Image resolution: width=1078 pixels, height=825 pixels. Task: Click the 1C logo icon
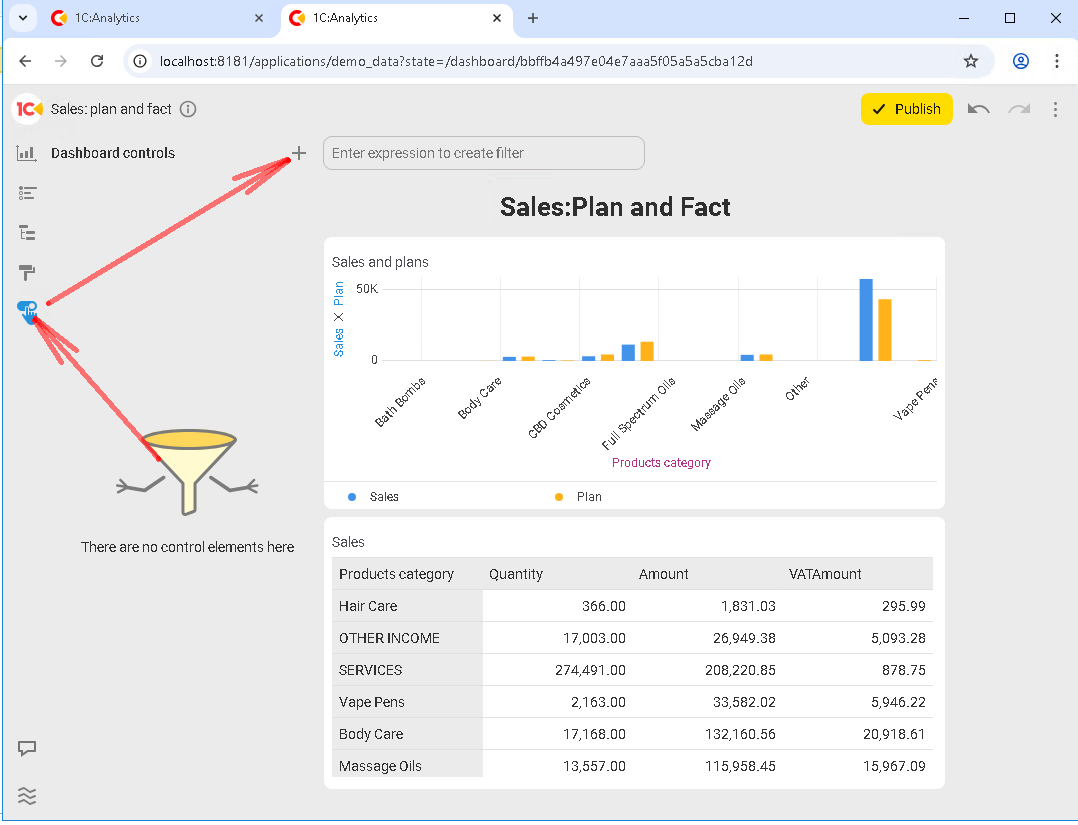[x=28, y=109]
